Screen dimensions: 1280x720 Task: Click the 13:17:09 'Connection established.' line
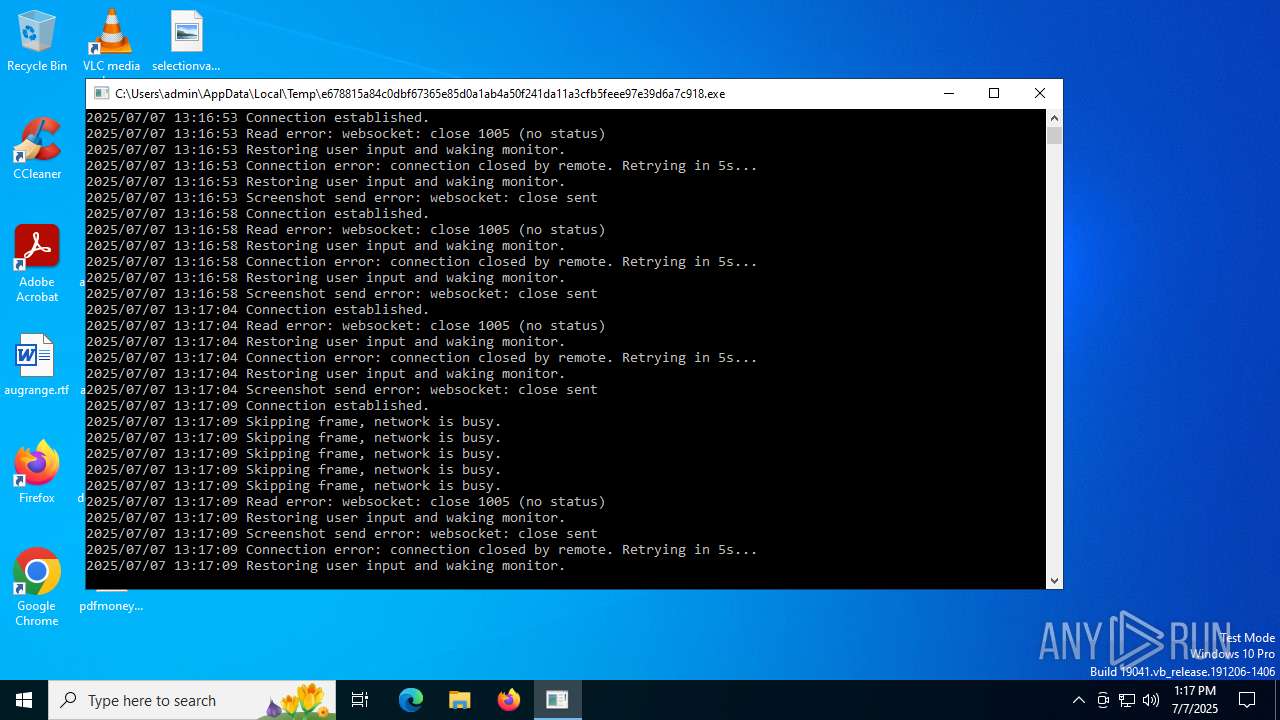pyautogui.click(x=258, y=405)
